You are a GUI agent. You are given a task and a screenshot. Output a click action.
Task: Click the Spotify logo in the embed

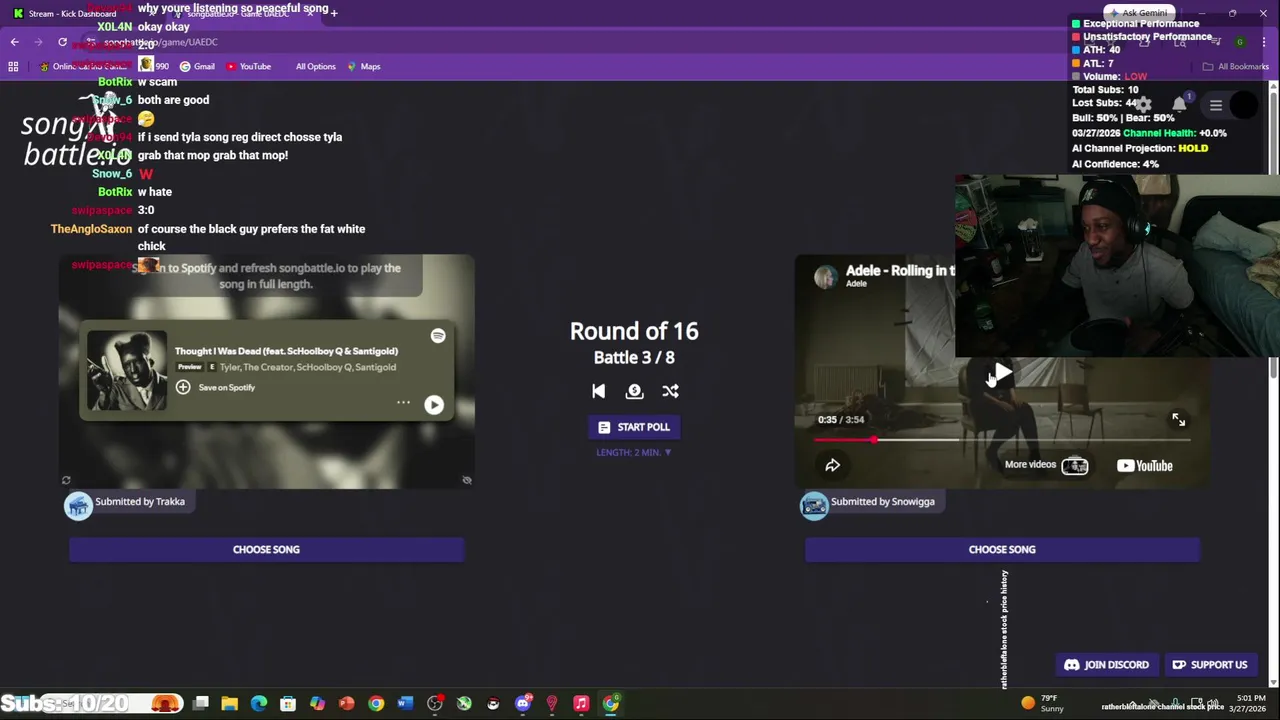(x=438, y=336)
